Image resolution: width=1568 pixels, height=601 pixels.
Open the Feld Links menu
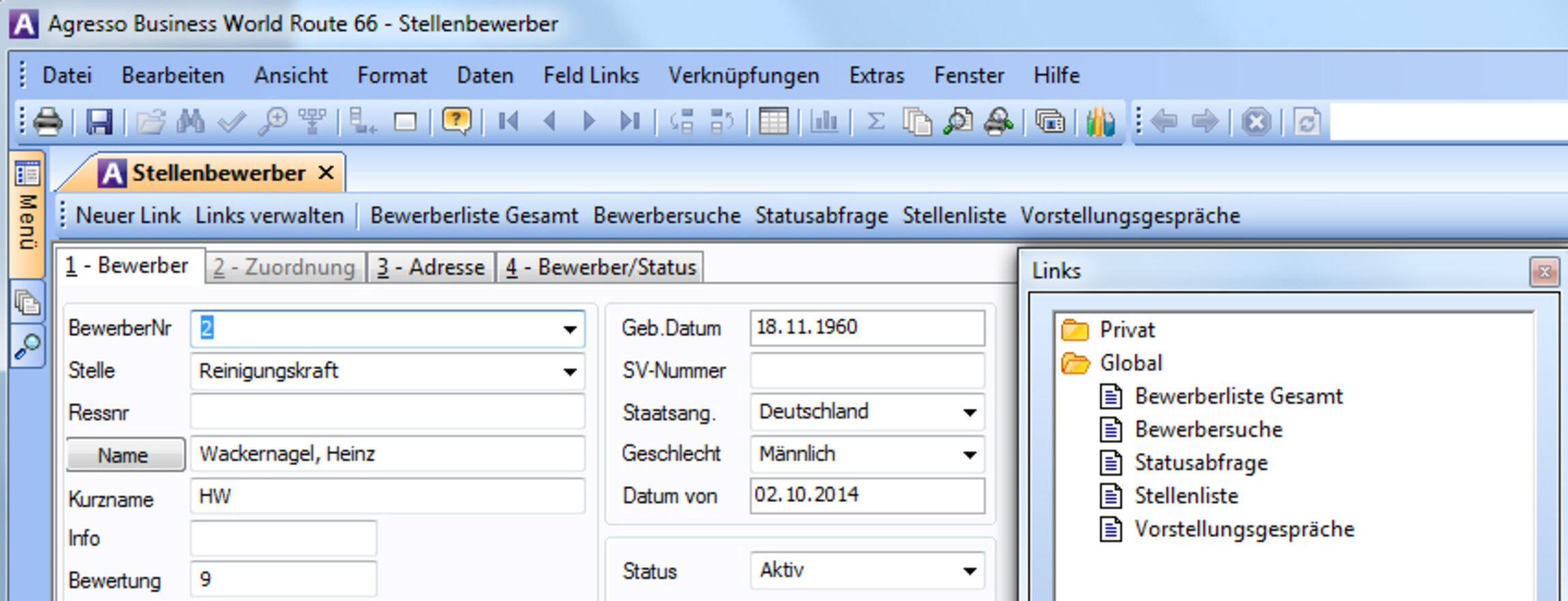click(x=591, y=75)
